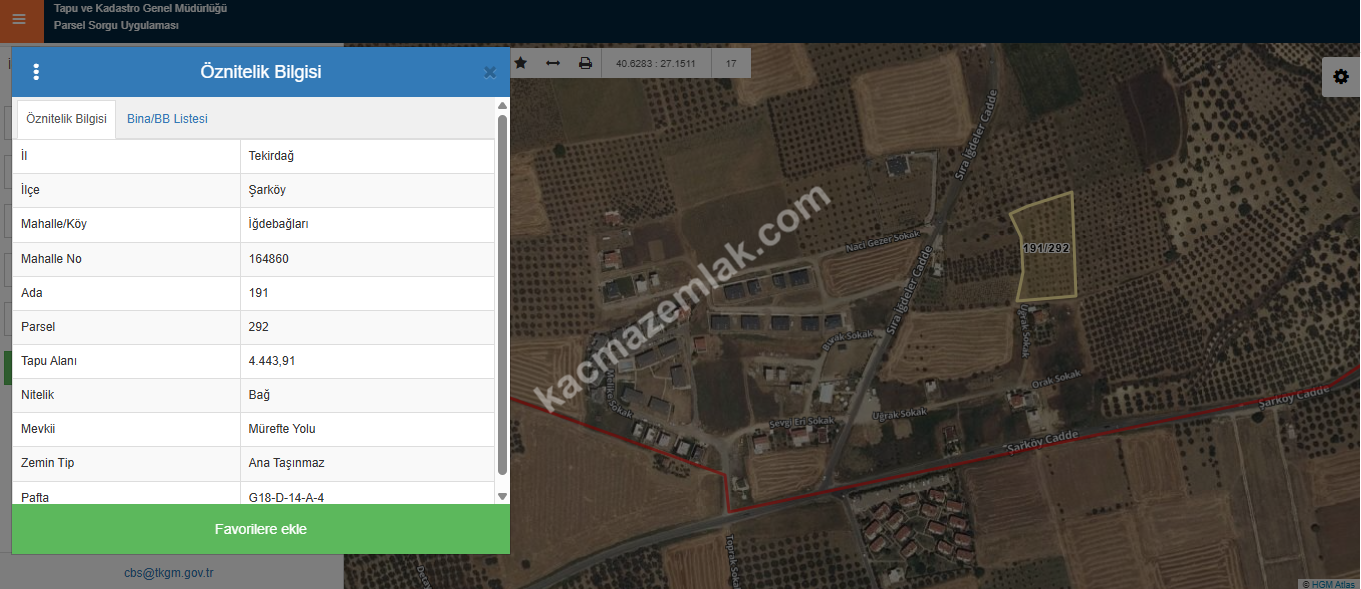Click the HGM Atlas attribution link
The width and height of the screenshot is (1361, 589).
coord(1331,584)
